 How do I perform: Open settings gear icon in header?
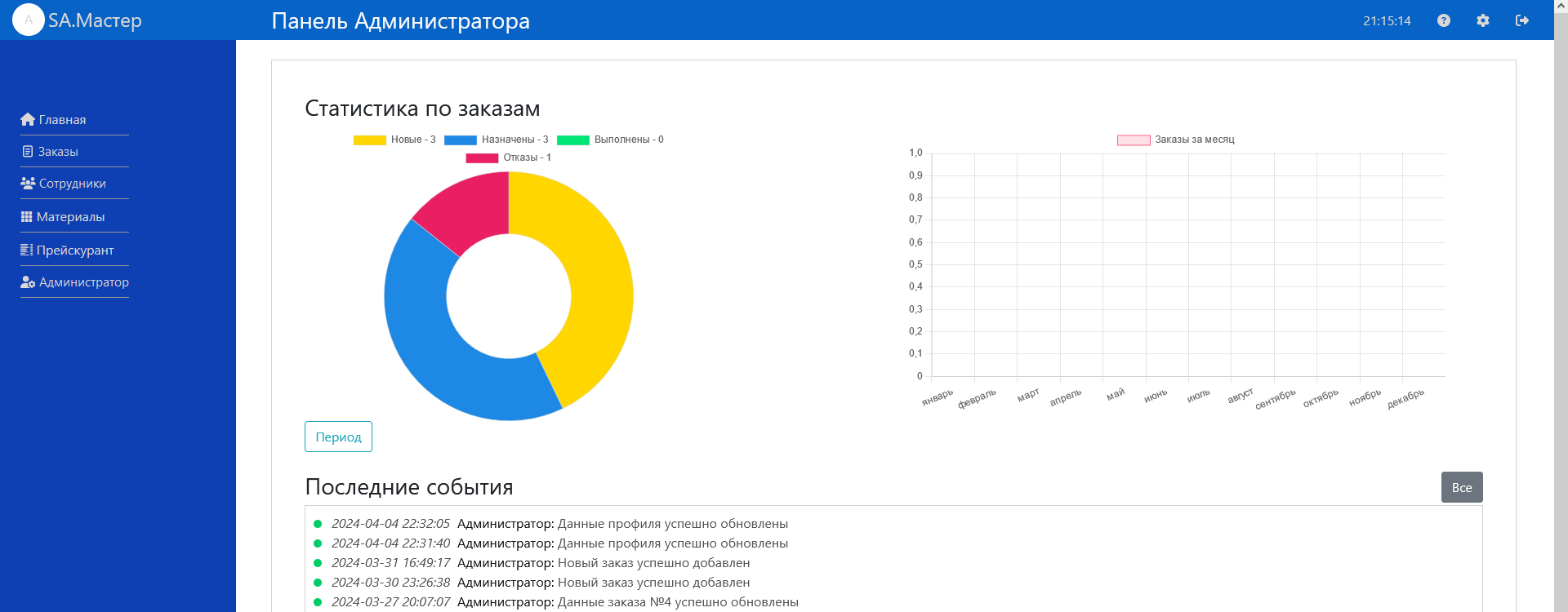(1483, 20)
